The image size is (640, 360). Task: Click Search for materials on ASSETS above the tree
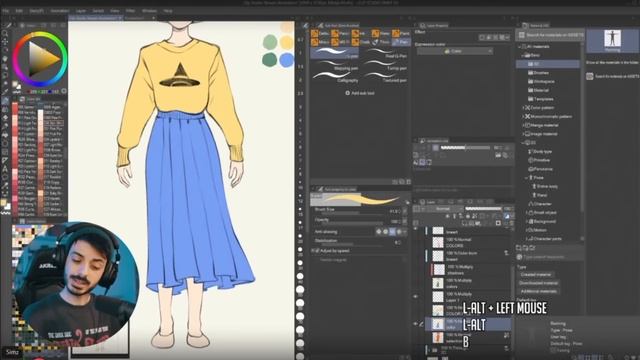pos(550,36)
